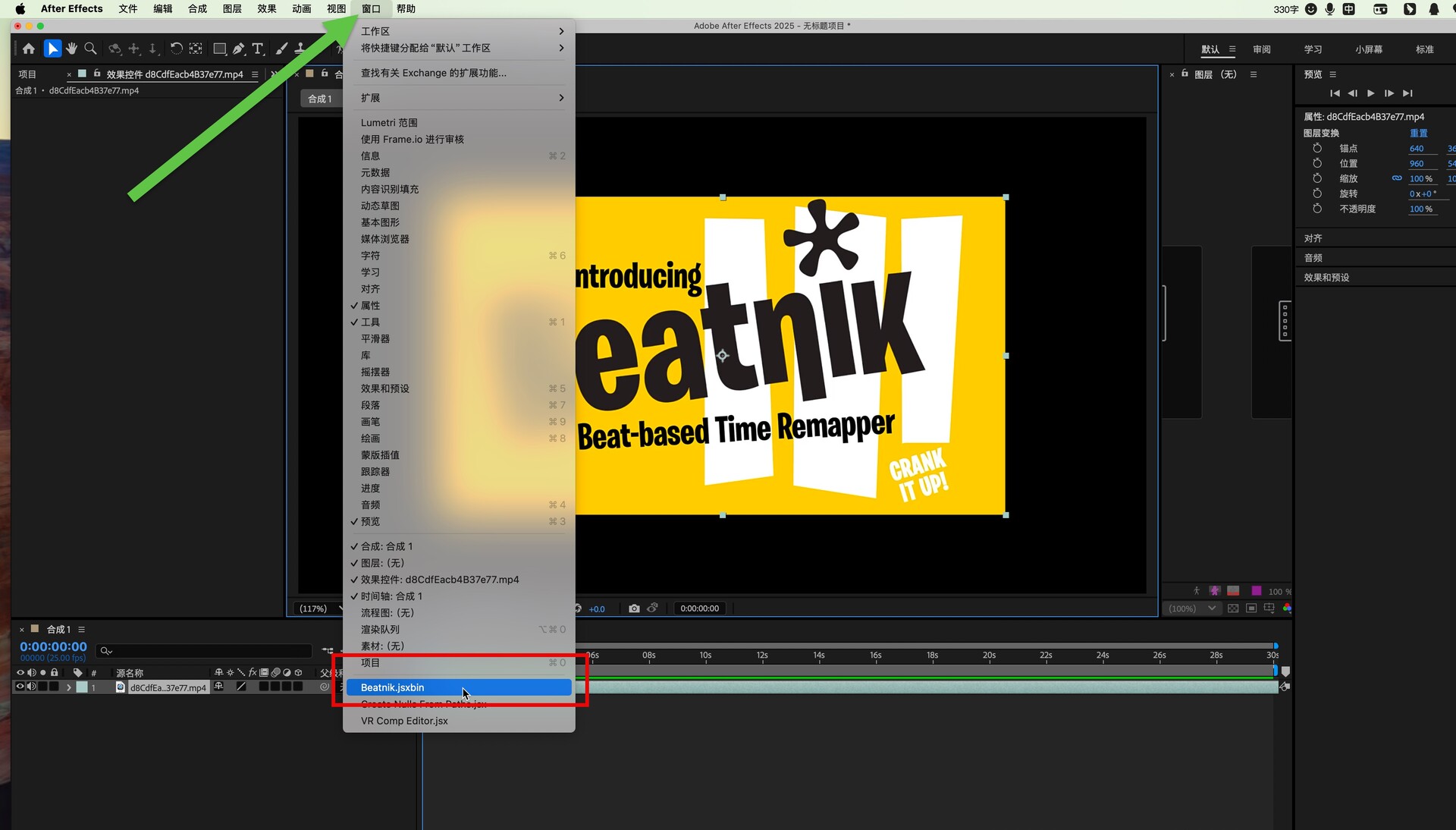Take snapshot with camera icon in viewer
Viewport: 1456px width, 830px height.
click(x=634, y=608)
